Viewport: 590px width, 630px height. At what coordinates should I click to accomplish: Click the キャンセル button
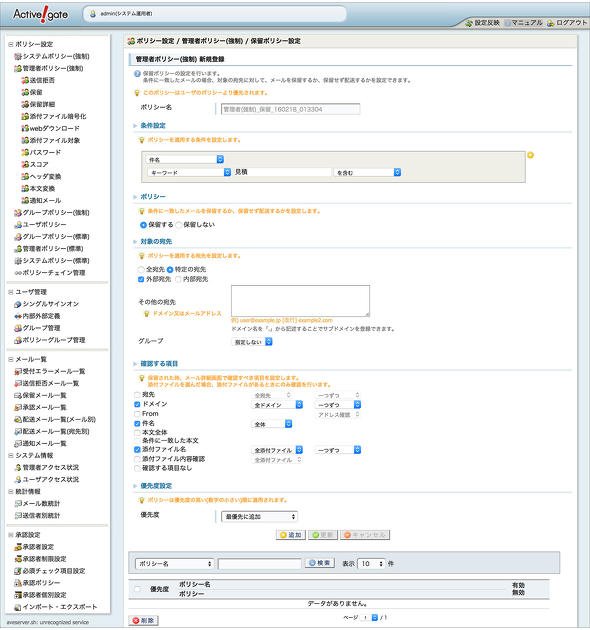pos(365,535)
